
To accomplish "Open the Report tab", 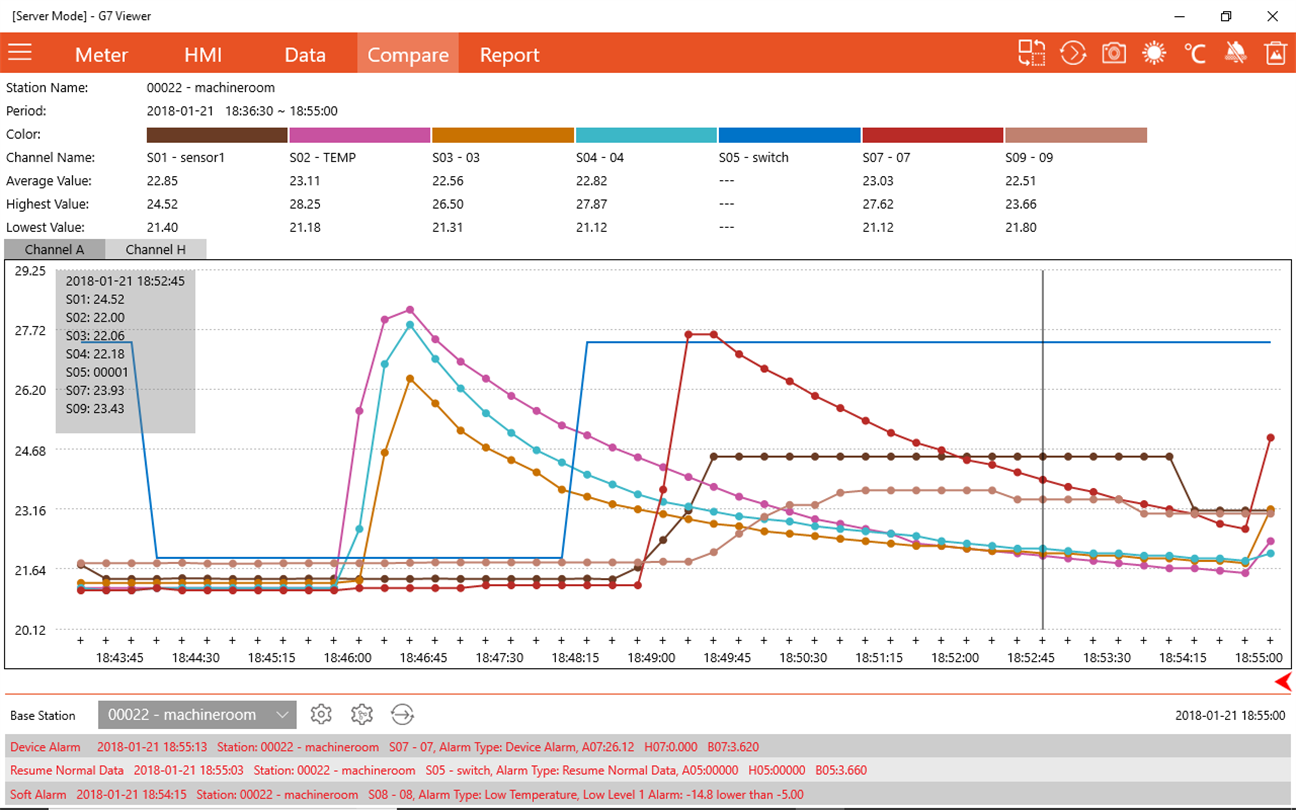I will [509, 54].
